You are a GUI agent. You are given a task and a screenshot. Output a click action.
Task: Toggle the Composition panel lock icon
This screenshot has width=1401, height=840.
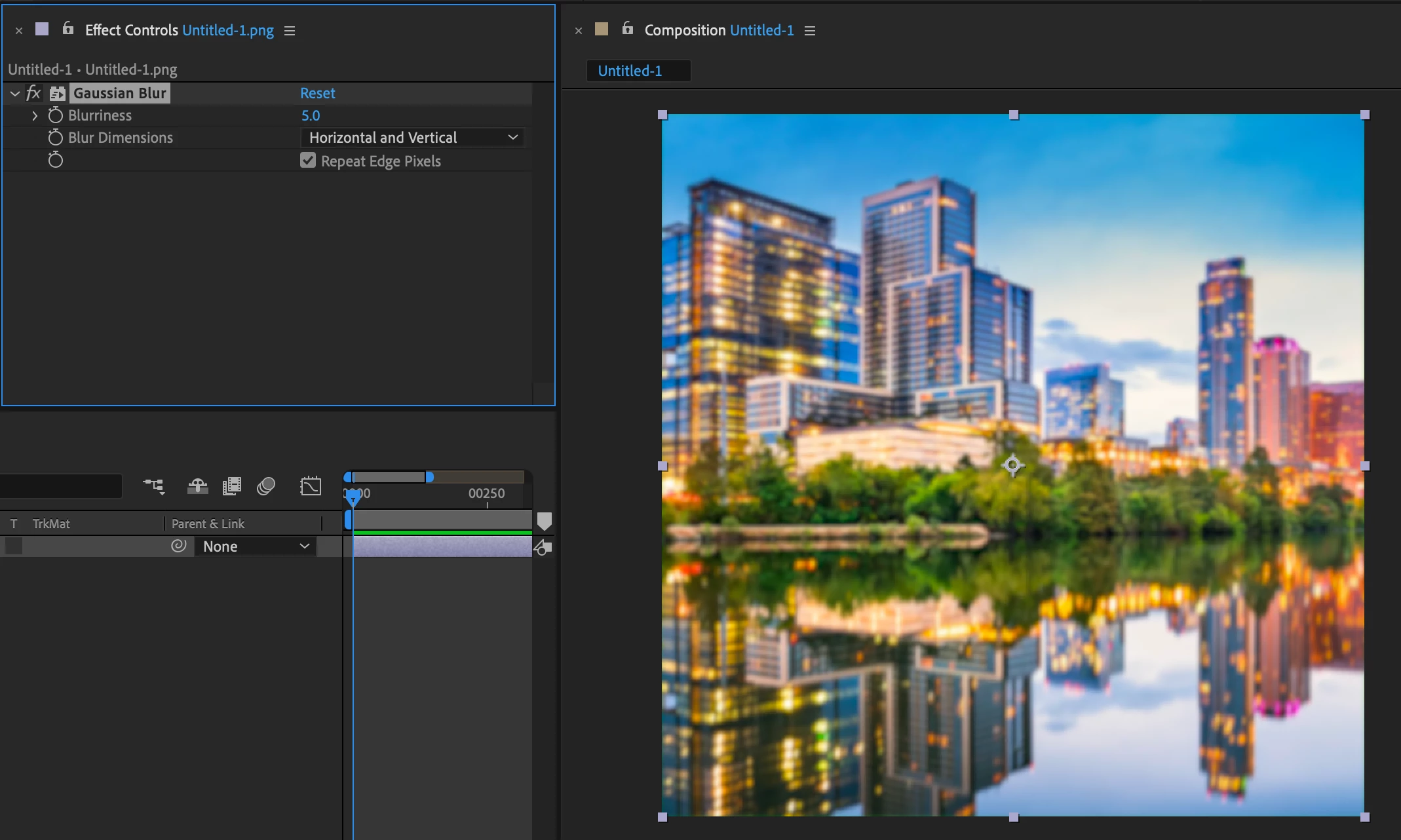(x=628, y=28)
